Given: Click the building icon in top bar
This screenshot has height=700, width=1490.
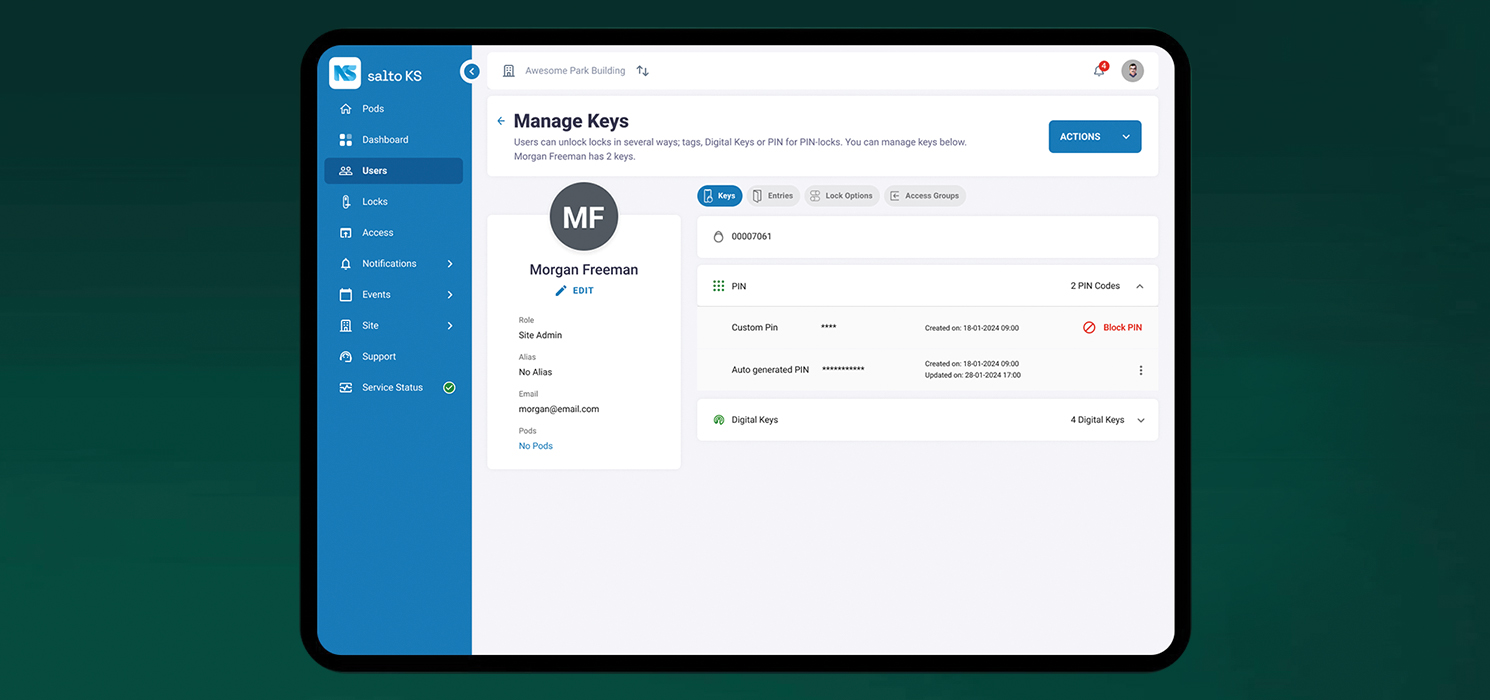Looking at the screenshot, I should click(509, 71).
